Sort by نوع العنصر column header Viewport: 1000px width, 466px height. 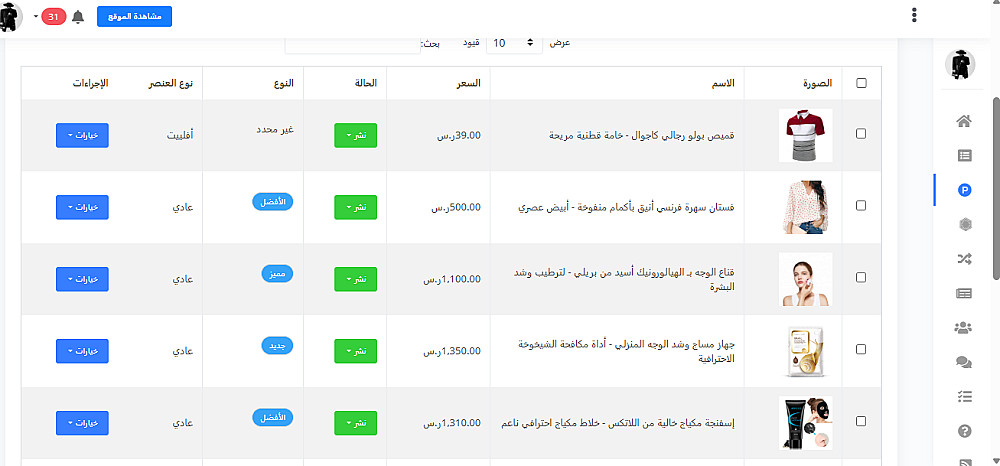click(x=171, y=84)
